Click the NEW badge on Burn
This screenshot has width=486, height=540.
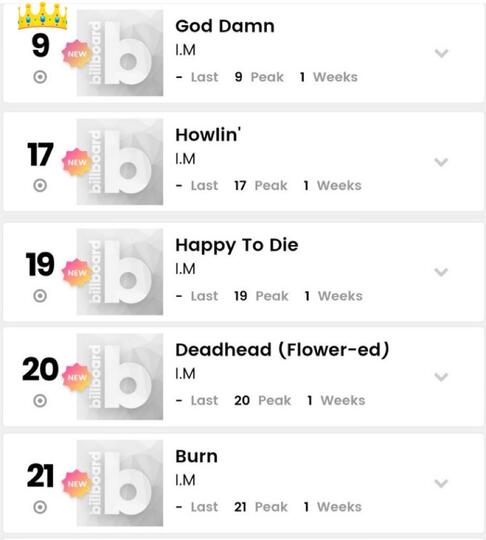76,484
